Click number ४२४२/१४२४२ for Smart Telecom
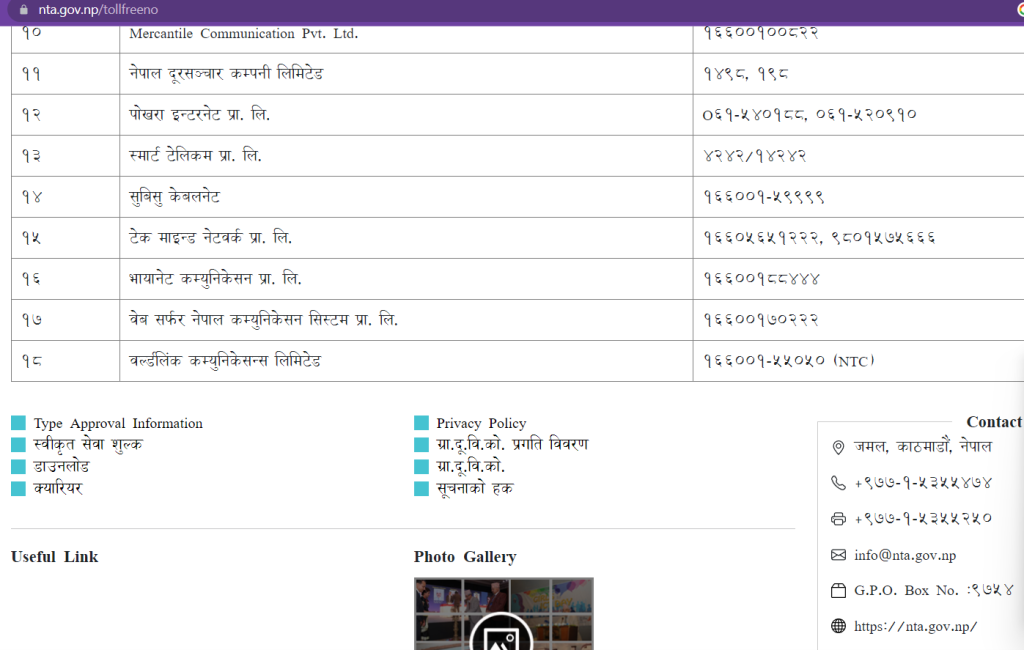1024x650 pixels. pyautogui.click(x=754, y=156)
